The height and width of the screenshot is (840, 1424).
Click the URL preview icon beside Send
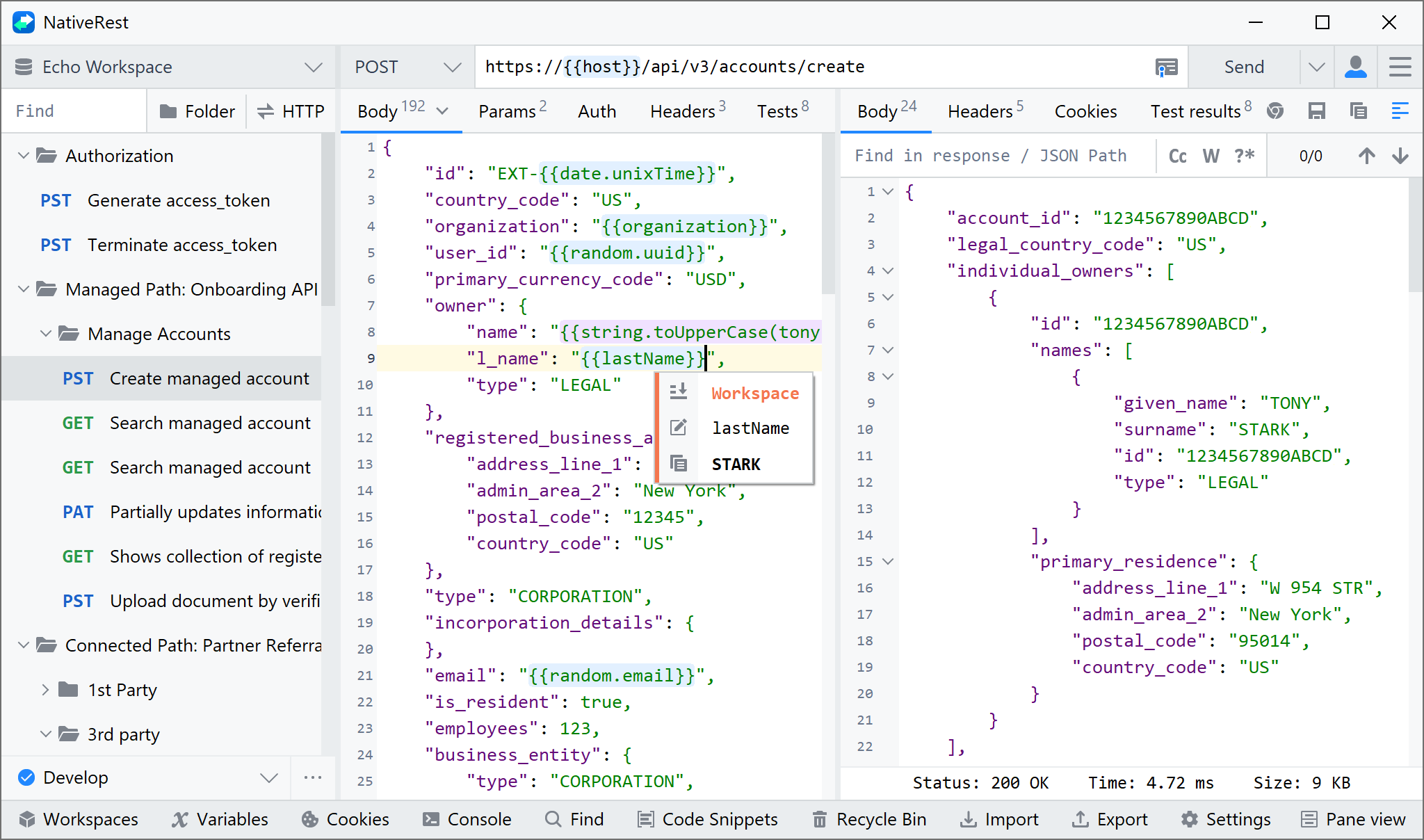1166,67
